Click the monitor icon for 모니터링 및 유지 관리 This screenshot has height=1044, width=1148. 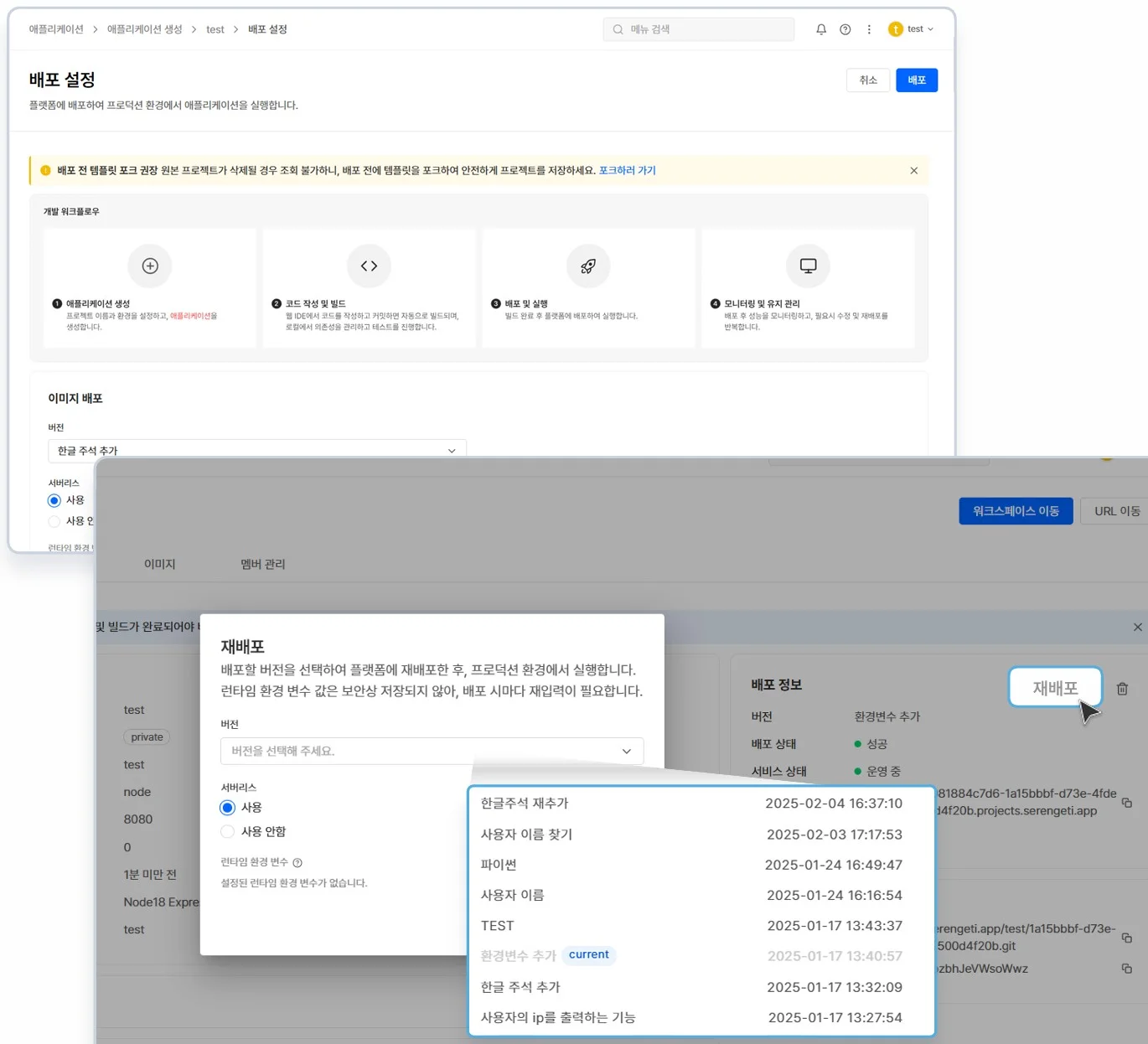(808, 266)
